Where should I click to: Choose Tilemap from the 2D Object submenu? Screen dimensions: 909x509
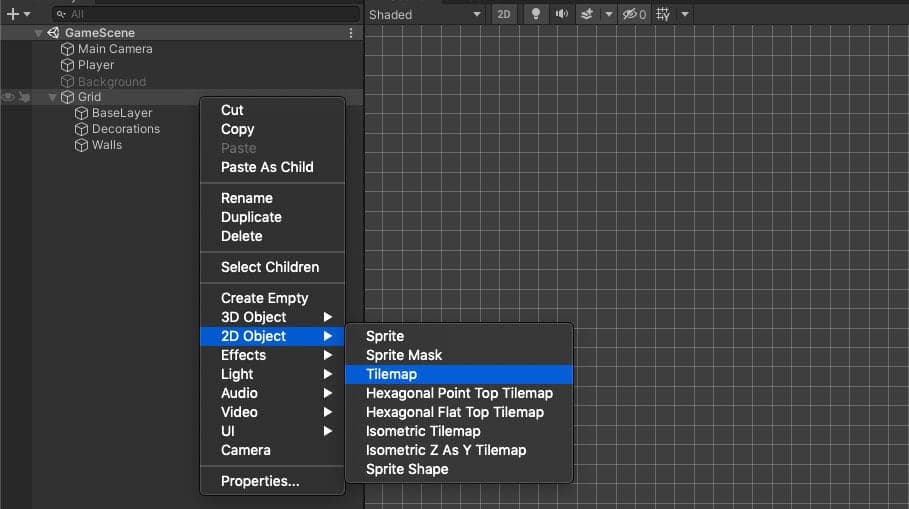[391, 374]
